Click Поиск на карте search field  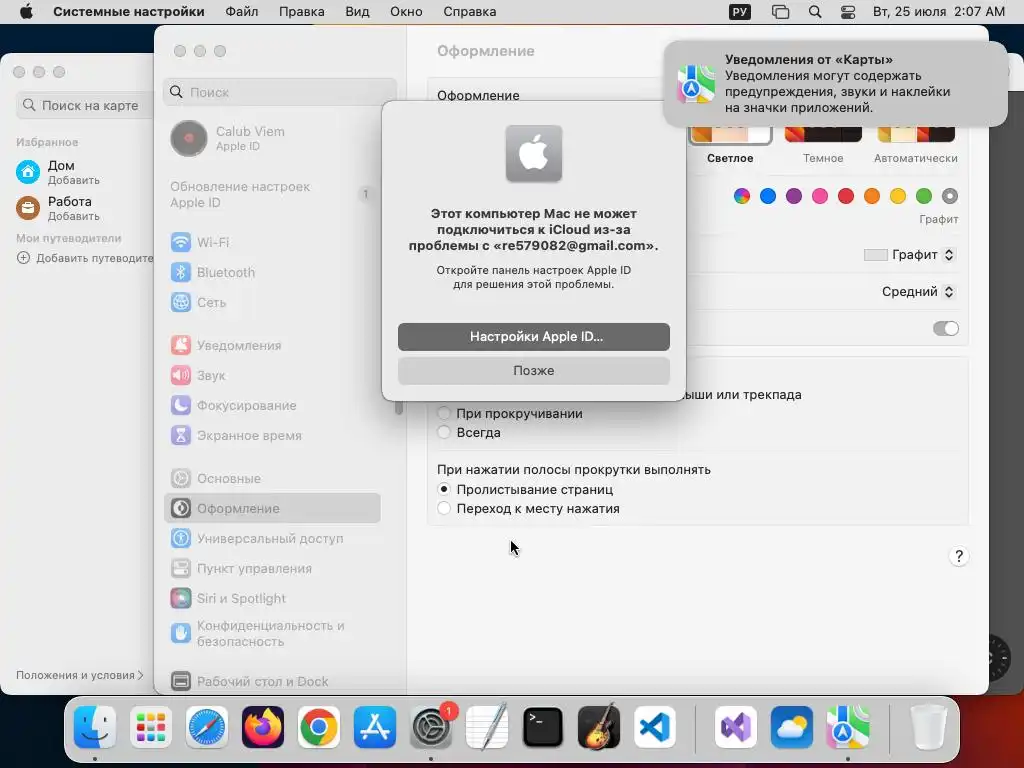(85, 105)
